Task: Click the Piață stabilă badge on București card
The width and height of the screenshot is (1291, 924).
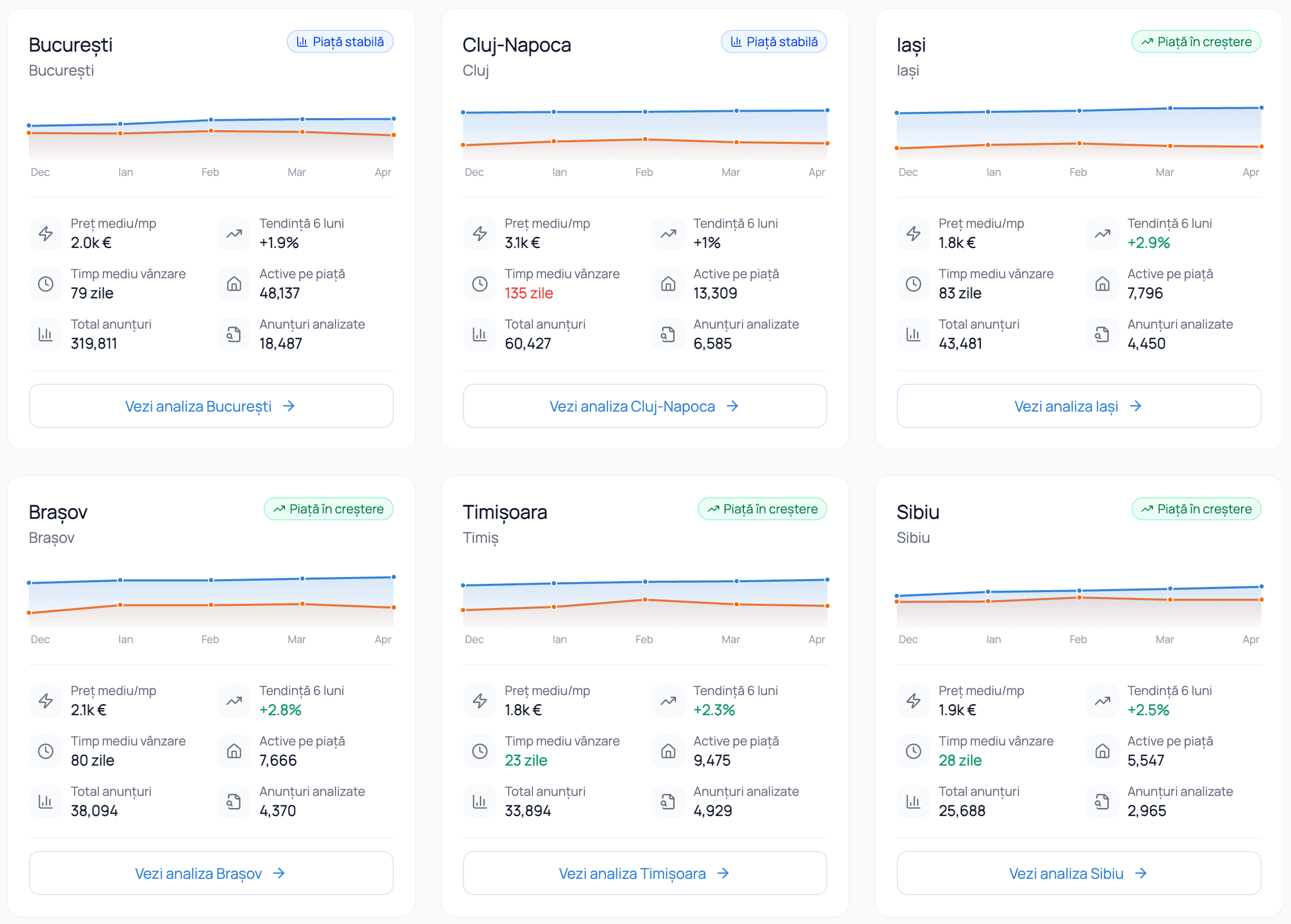Action: point(340,41)
